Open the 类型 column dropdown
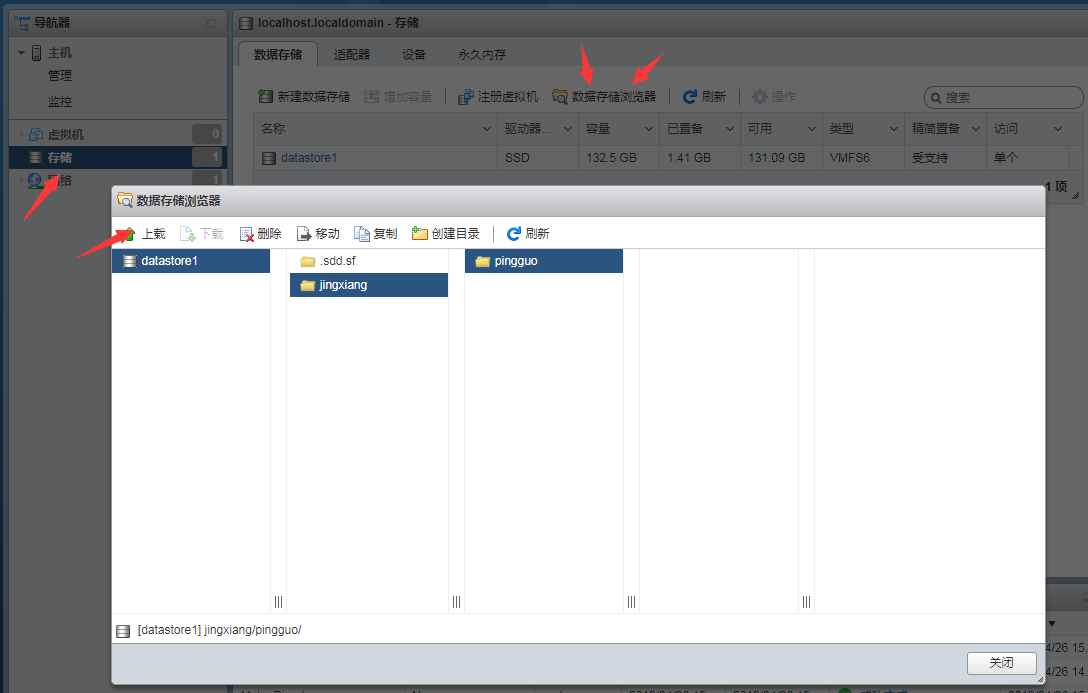 [894, 129]
